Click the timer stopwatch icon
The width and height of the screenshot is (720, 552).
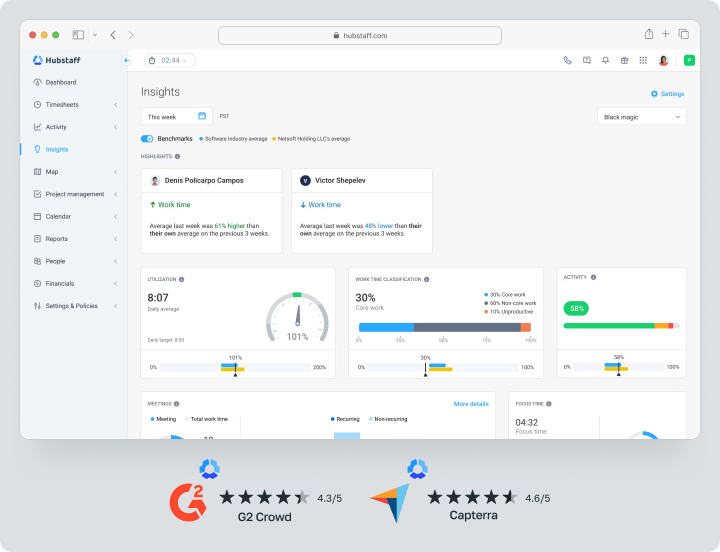pyautogui.click(x=152, y=60)
